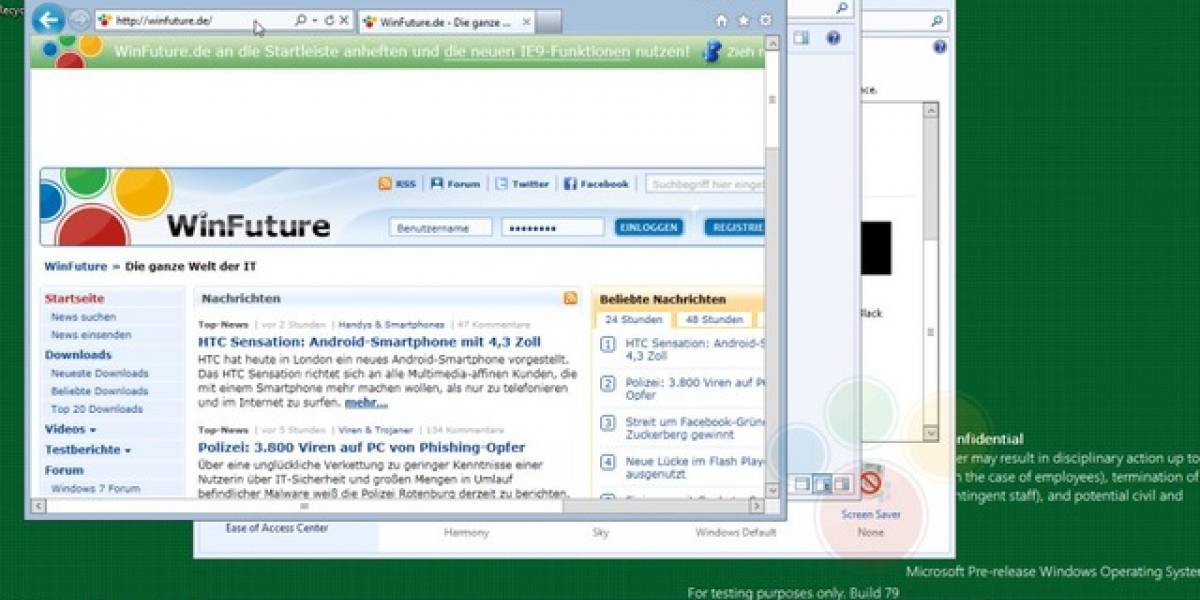Open the IE Tools gear icon

coord(766,20)
